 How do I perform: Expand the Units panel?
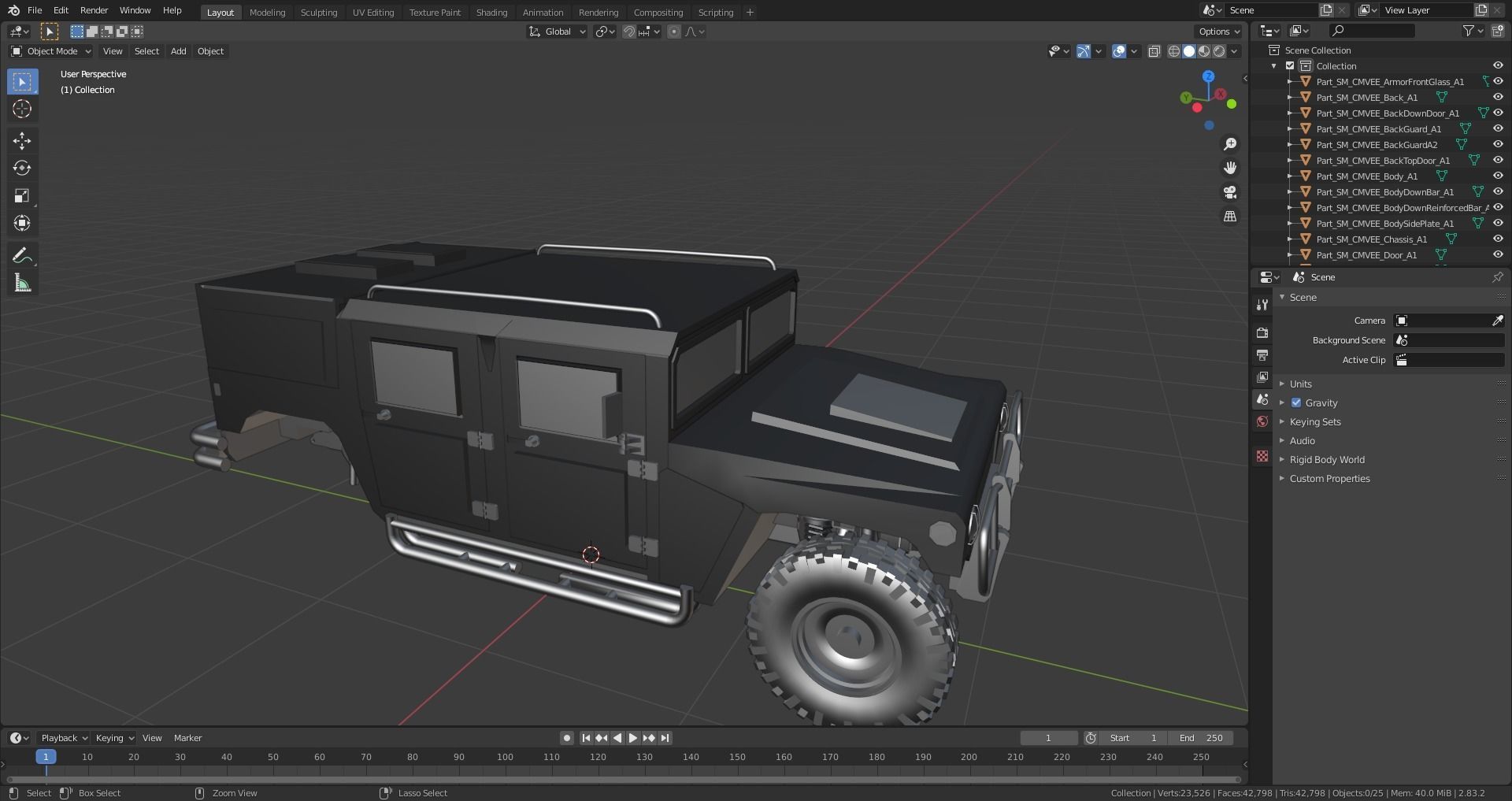(1300, 384)
